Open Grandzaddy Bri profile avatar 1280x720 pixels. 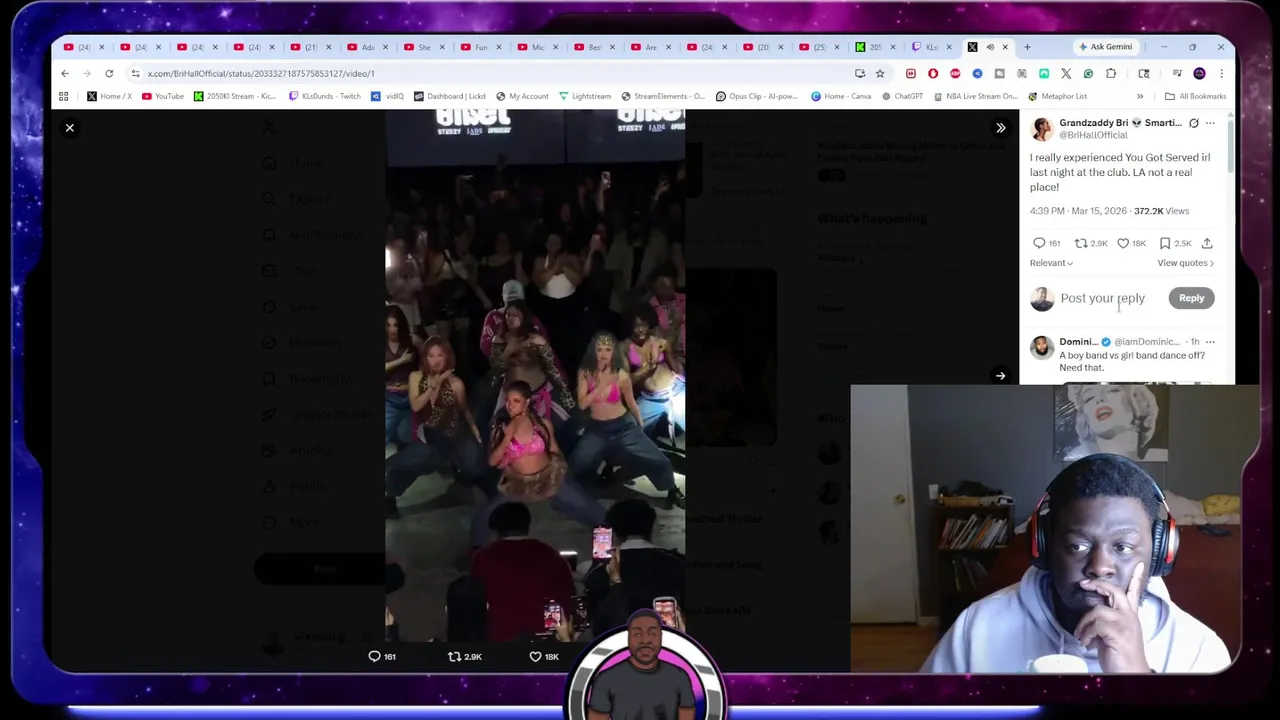[1042, 128]
